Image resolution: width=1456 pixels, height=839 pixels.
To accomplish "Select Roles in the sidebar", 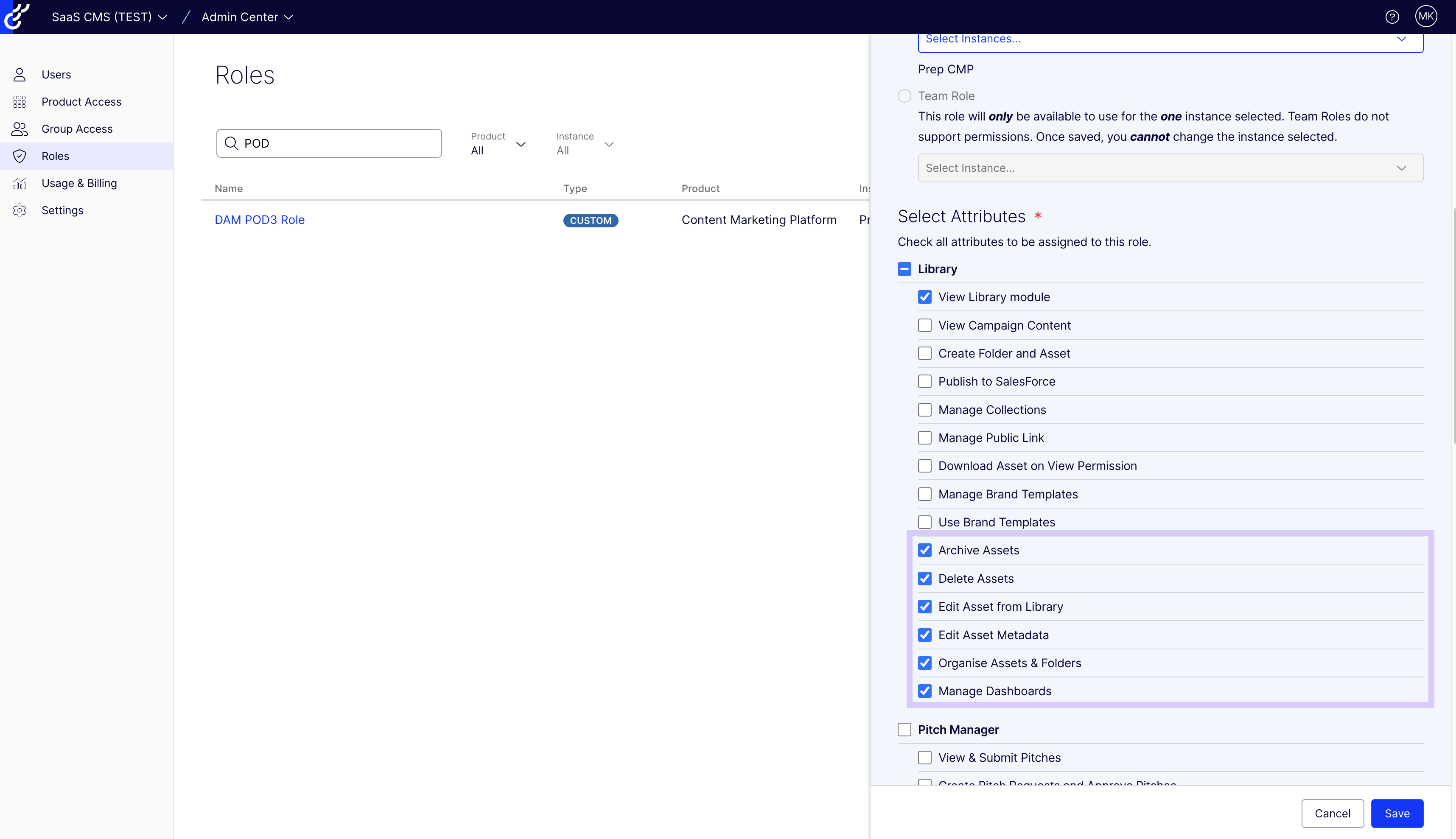I will coord(87,156).
